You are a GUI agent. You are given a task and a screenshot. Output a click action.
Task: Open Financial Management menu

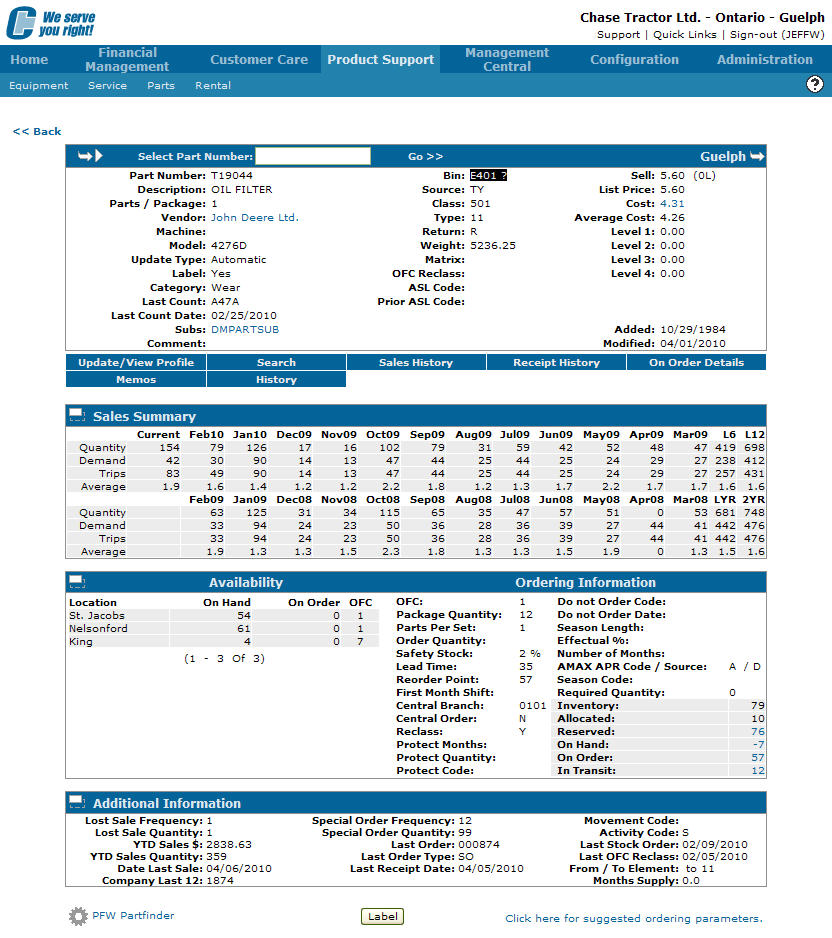point(127,59)
